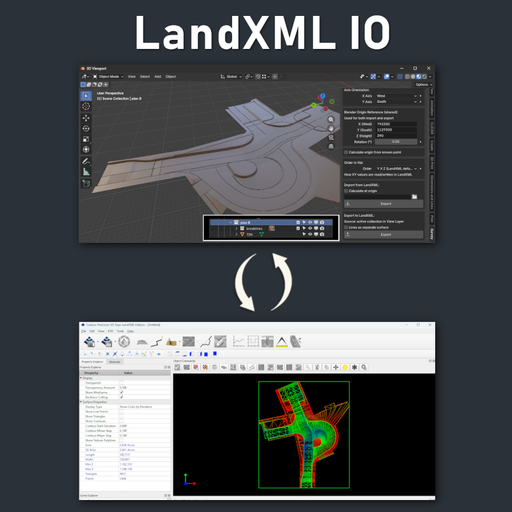
Task: Select the Annotate tool in Blender
Action: coord(86,161)
